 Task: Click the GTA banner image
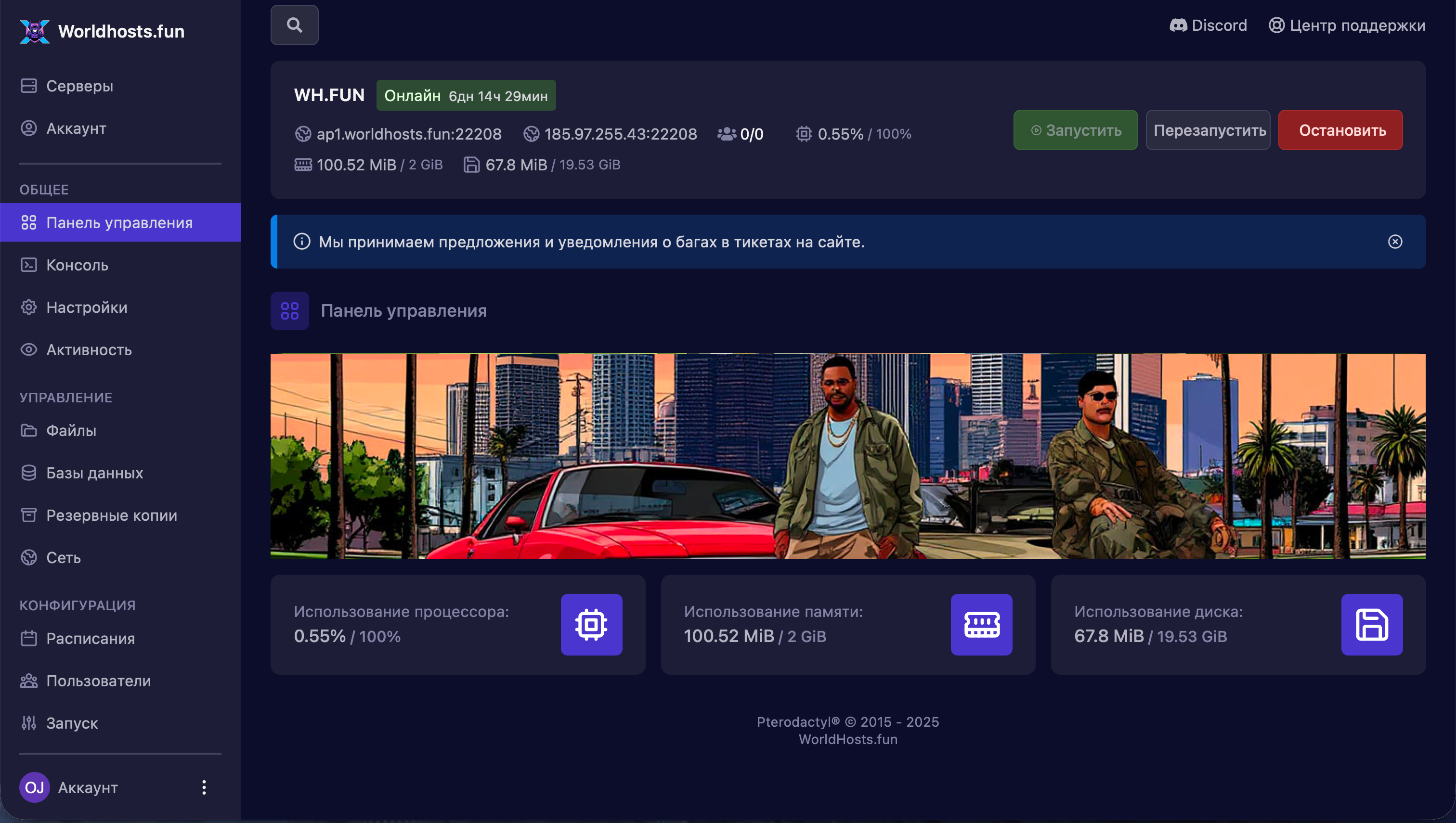coord(847,456)
